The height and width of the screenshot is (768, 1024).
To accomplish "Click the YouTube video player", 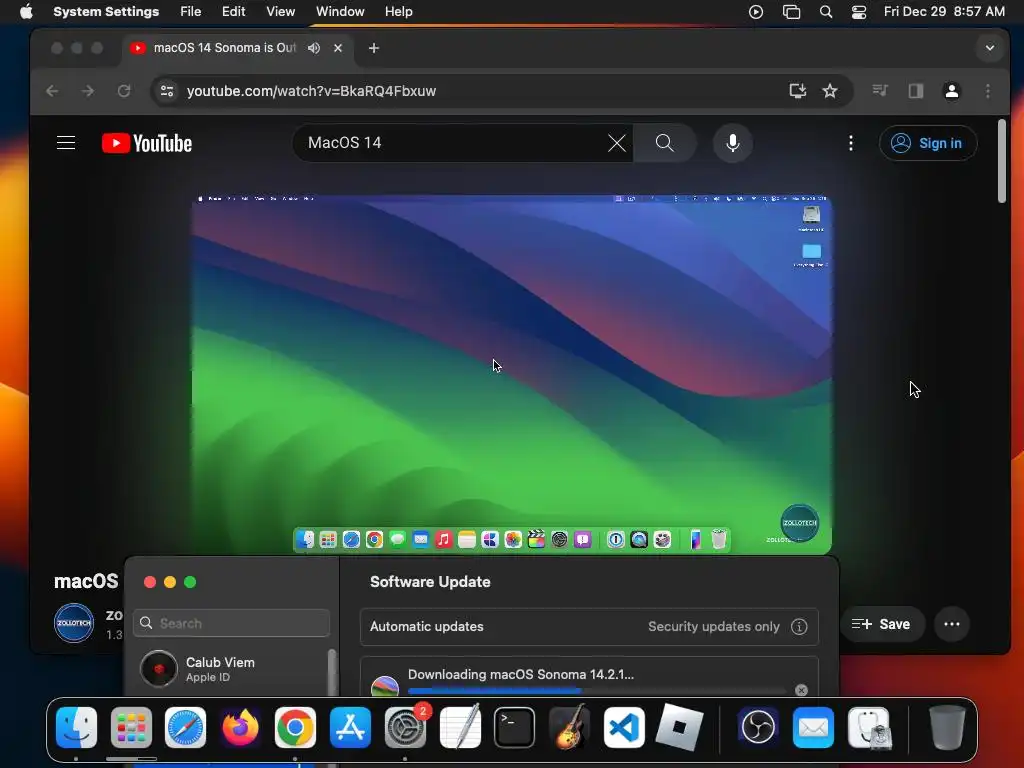I will click(511, 374).
